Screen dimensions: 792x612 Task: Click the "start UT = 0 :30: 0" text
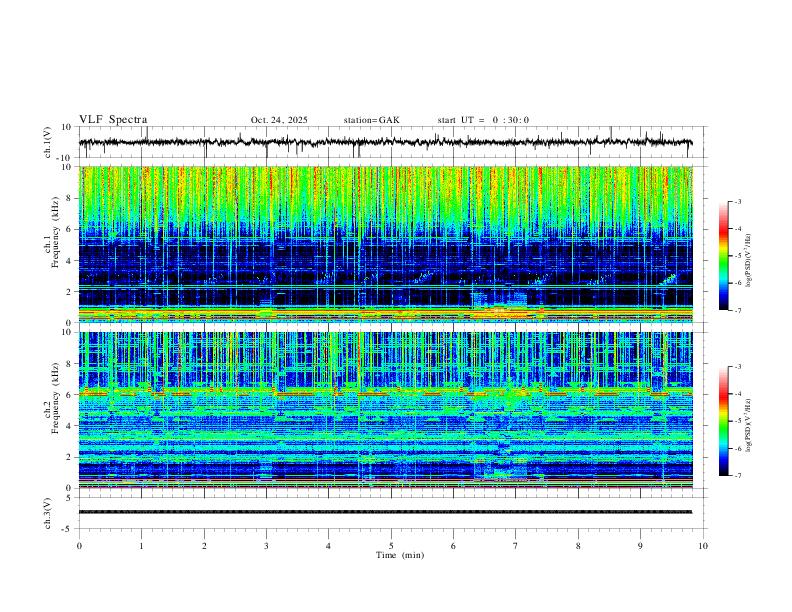pos(483,120)
